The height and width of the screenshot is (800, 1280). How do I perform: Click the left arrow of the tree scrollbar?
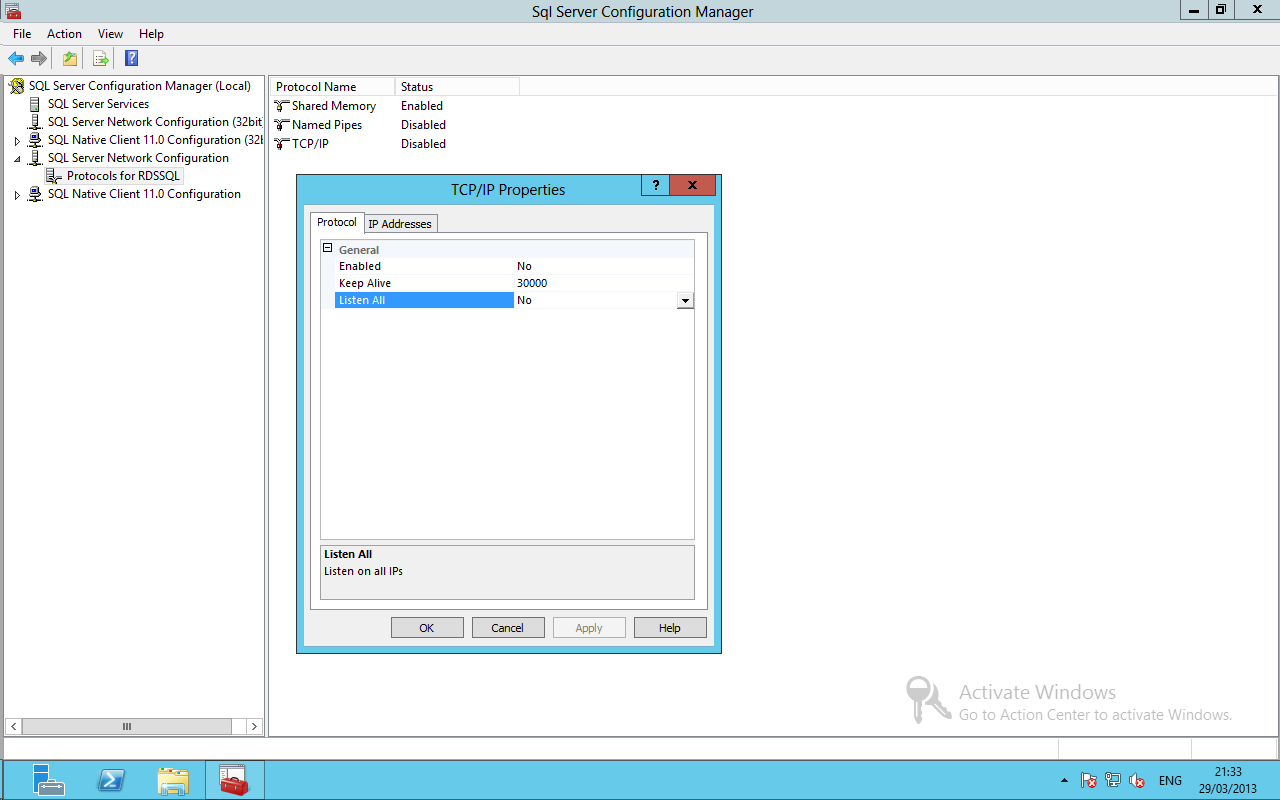point(13,726)
